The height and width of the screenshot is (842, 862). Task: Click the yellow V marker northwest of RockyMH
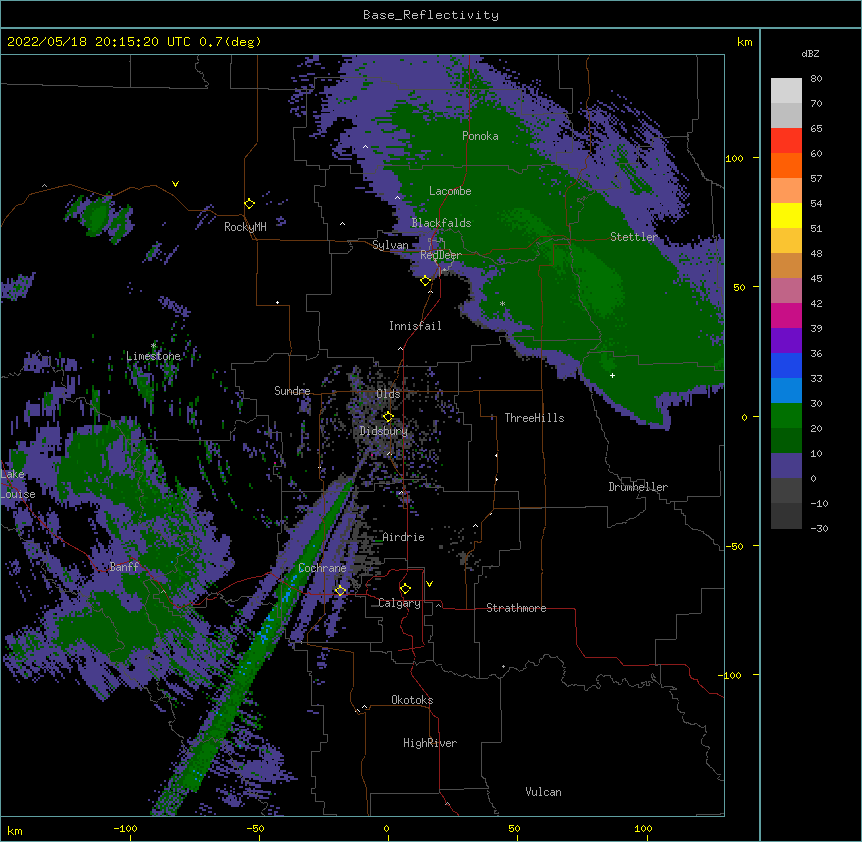(175, 184)
